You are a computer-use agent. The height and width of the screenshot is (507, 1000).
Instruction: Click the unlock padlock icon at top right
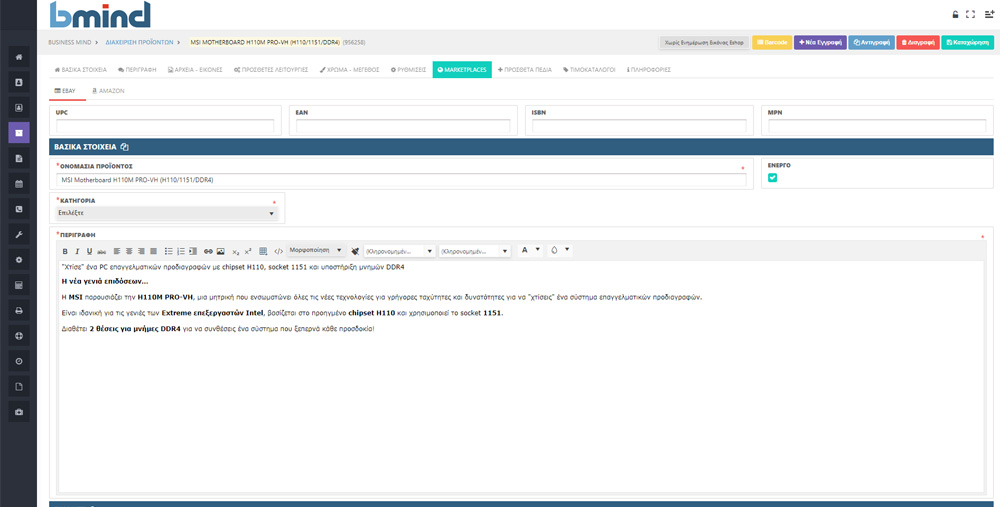[955, 14]
